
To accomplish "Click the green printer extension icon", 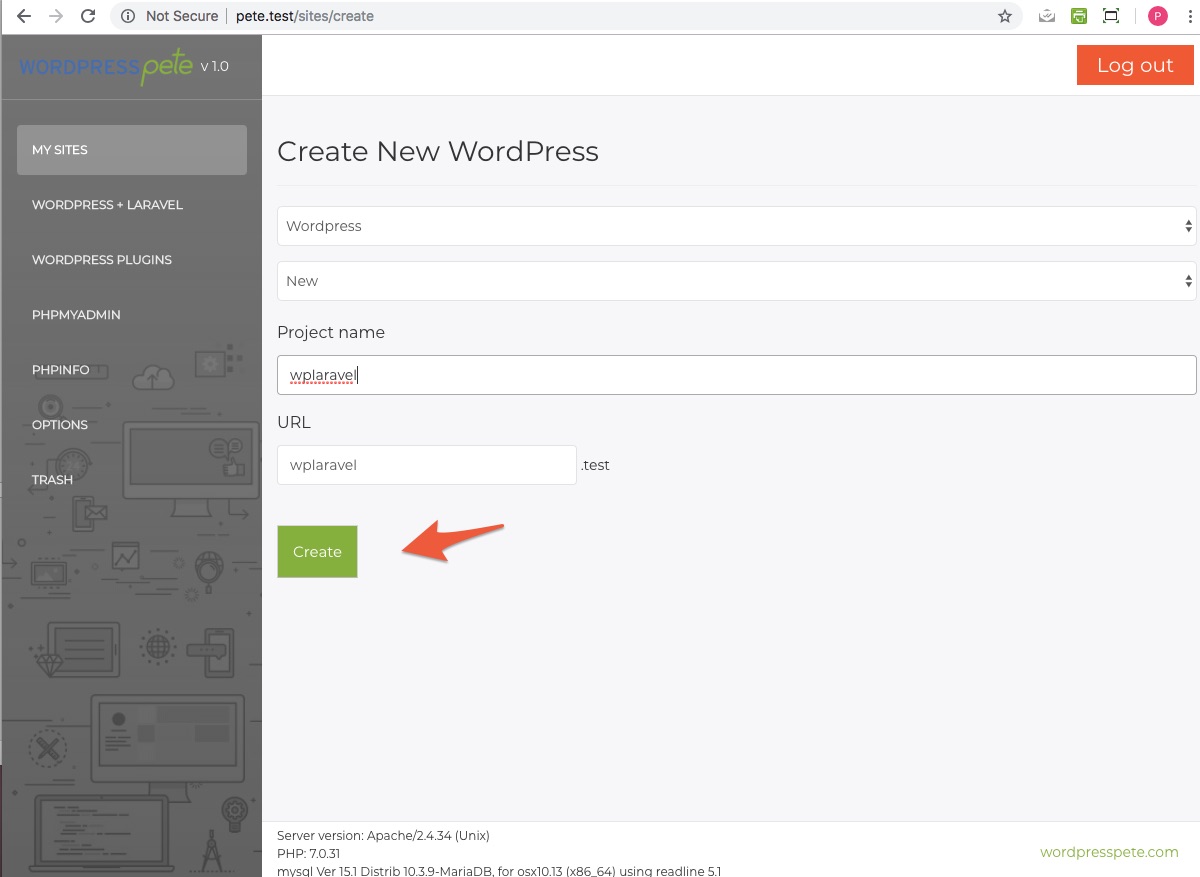I will point(1079,16).
